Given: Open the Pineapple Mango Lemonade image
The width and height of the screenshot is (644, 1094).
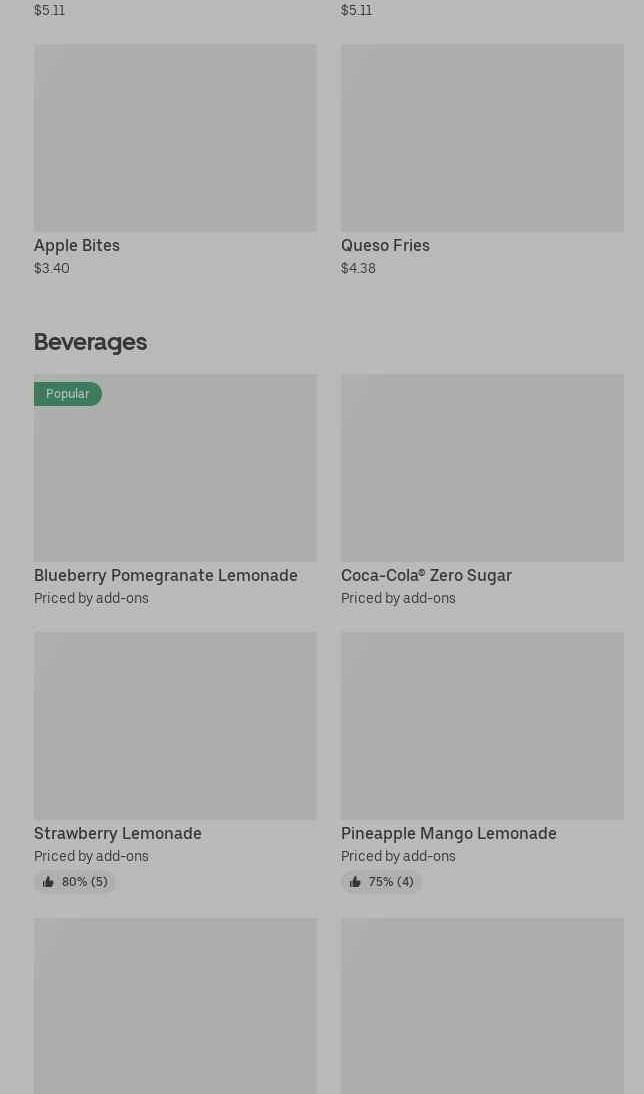Looking at the screenshot, I should [x=482, y=725].
